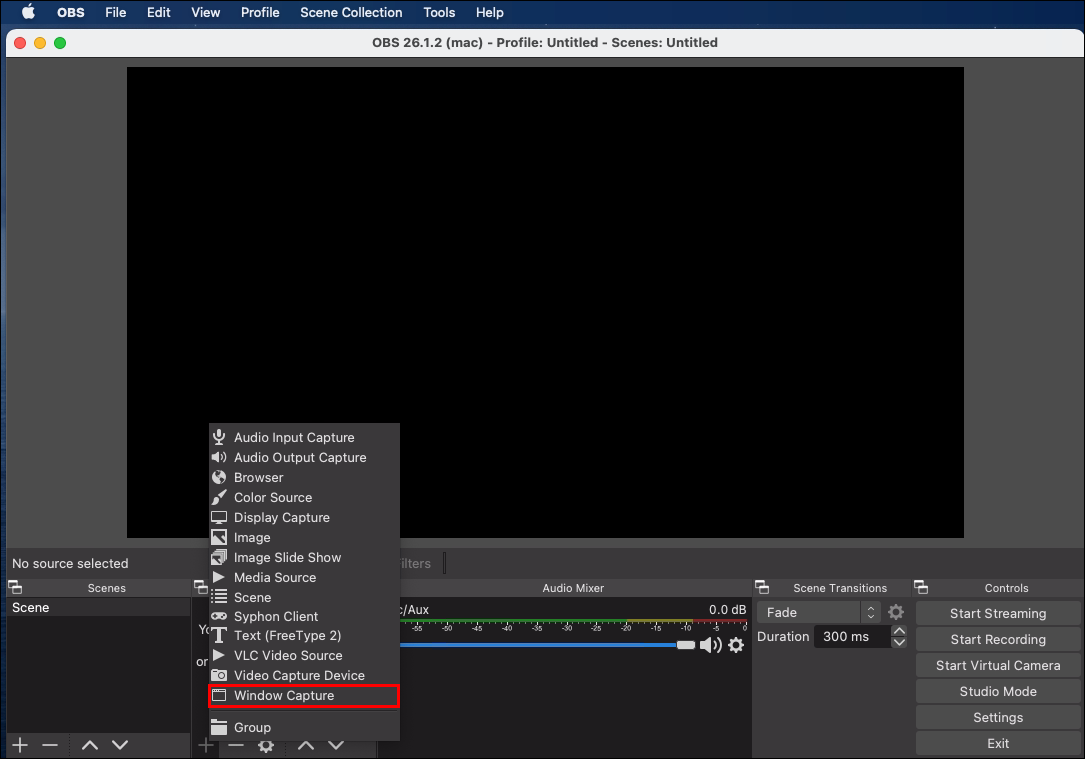Select Display Capture in source menu
The width and height of the screenshot is (1085, 759).
tap(281, 517)
